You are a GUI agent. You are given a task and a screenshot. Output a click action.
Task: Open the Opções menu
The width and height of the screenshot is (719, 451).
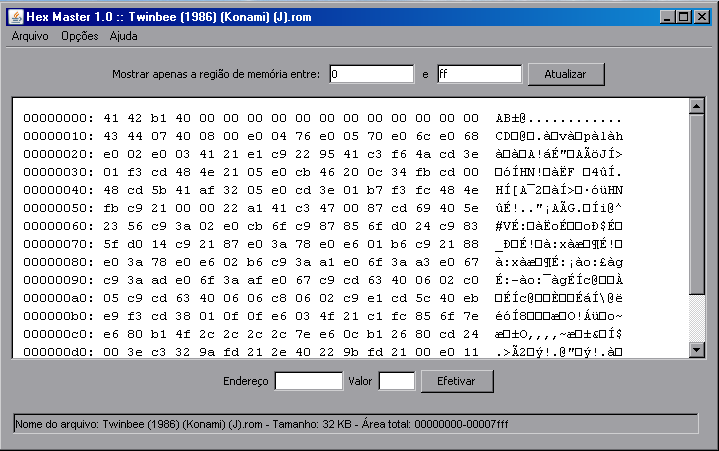pos(80,36)
